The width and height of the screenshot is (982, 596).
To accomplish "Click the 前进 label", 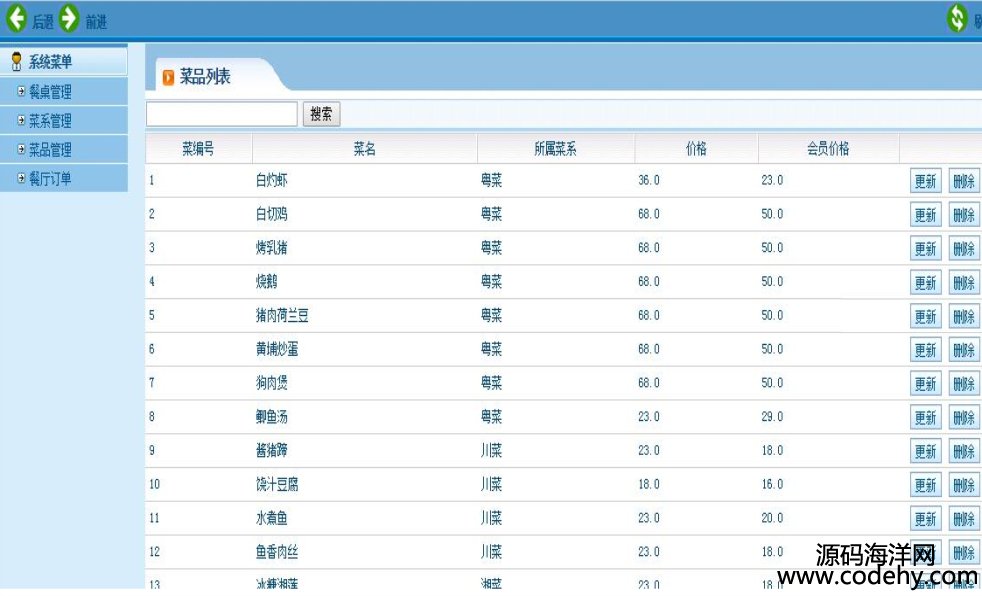I will click(96, 23).
